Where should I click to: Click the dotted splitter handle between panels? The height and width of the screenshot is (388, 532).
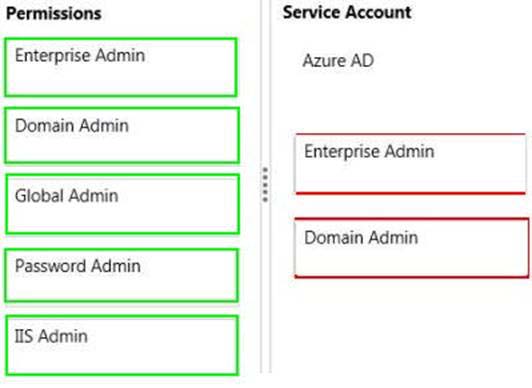[265, 185]
